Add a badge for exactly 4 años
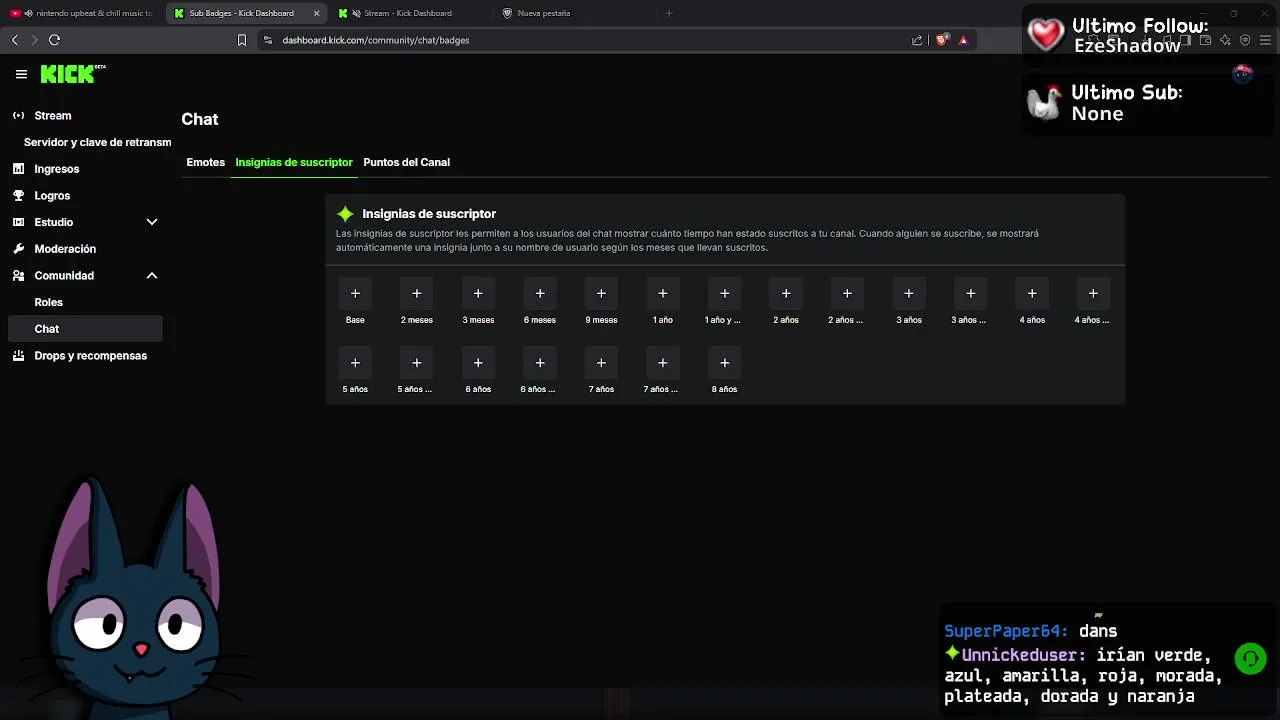Image resolution: width=1280 pixels, height=720 pixels. pos(1032,293)
